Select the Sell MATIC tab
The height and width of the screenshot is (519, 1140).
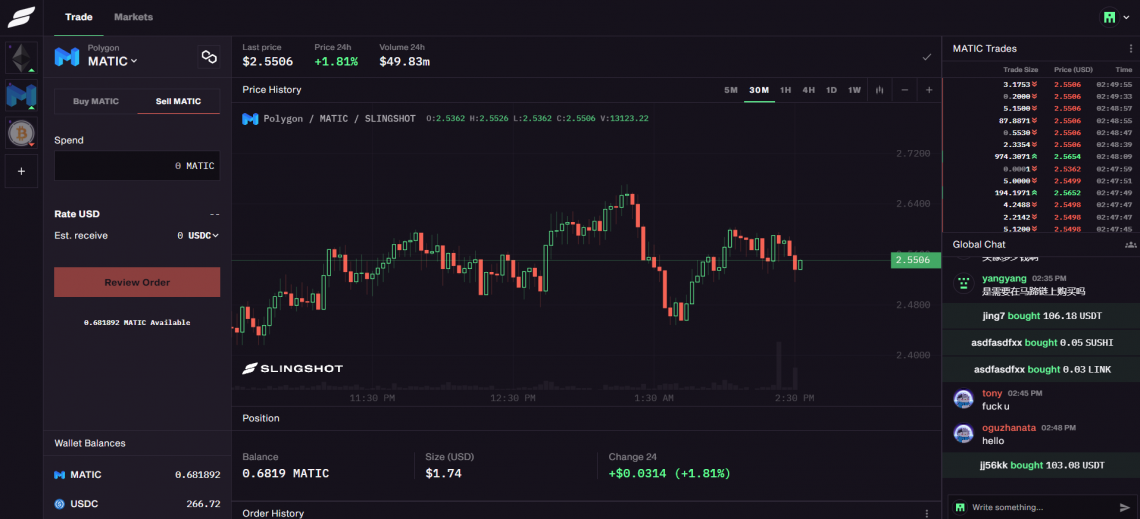coord(178,102)
